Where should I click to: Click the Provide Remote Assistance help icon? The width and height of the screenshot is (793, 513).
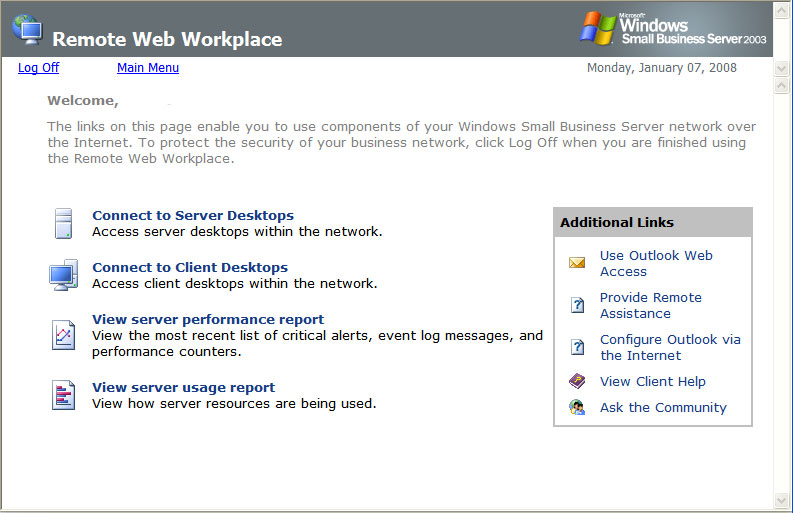click(x=577, y=305)
